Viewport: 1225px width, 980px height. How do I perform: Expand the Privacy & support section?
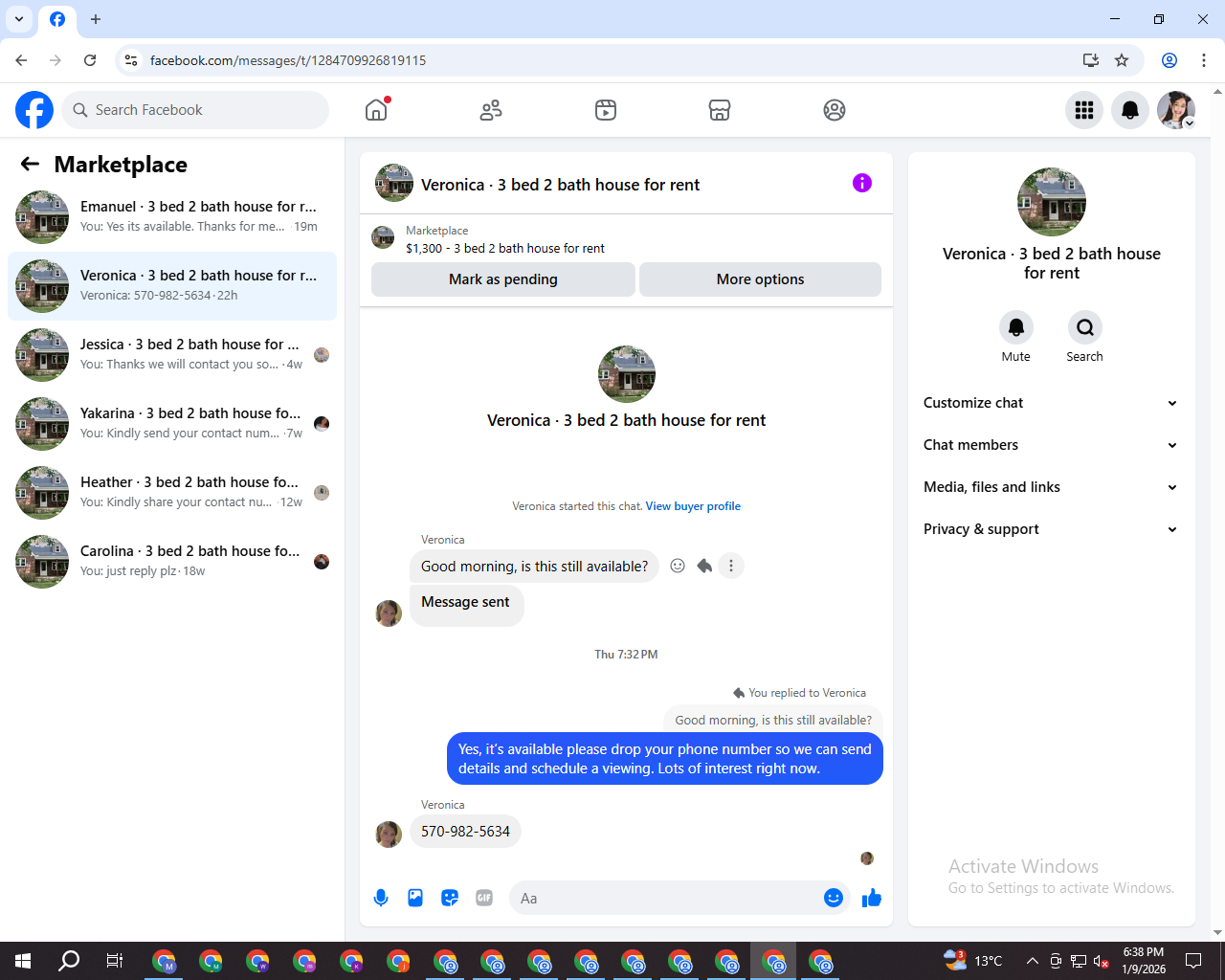pyautogui.click(x=1052, y=529)
